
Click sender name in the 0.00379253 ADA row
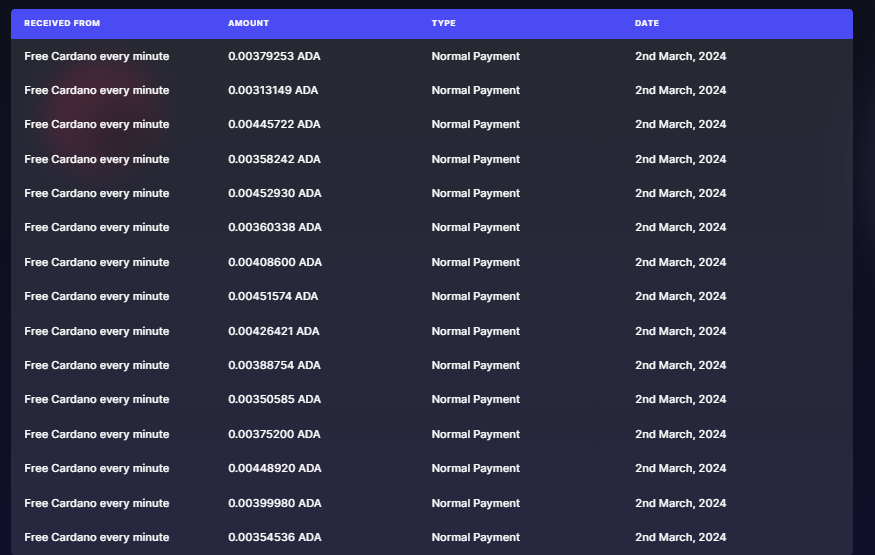pyautogui.click(x=97, y=56)
